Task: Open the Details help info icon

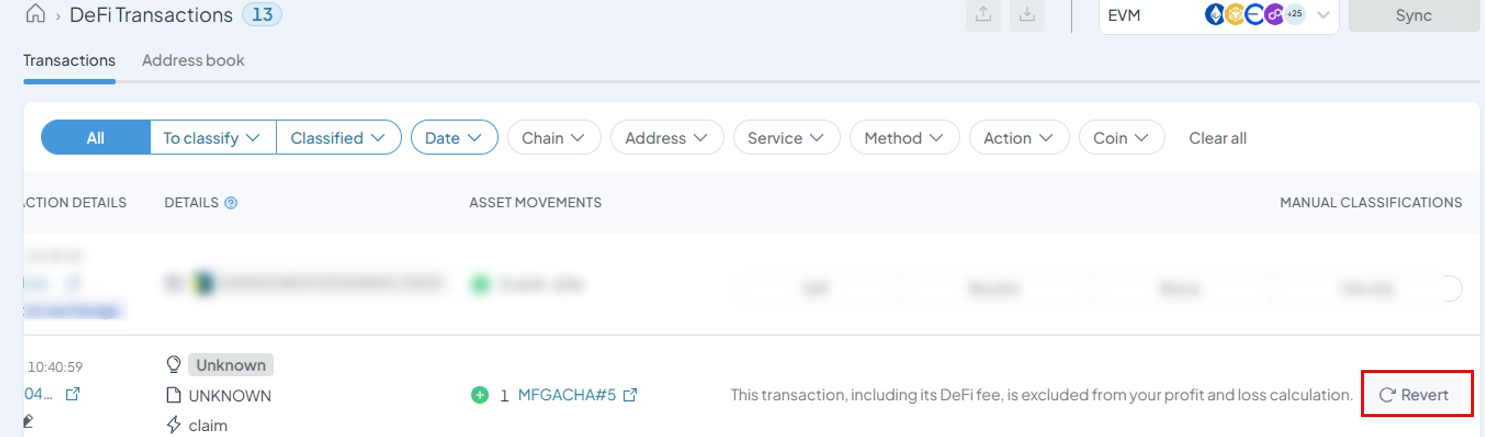Action: pyautogui.click(x=231, y=203)
